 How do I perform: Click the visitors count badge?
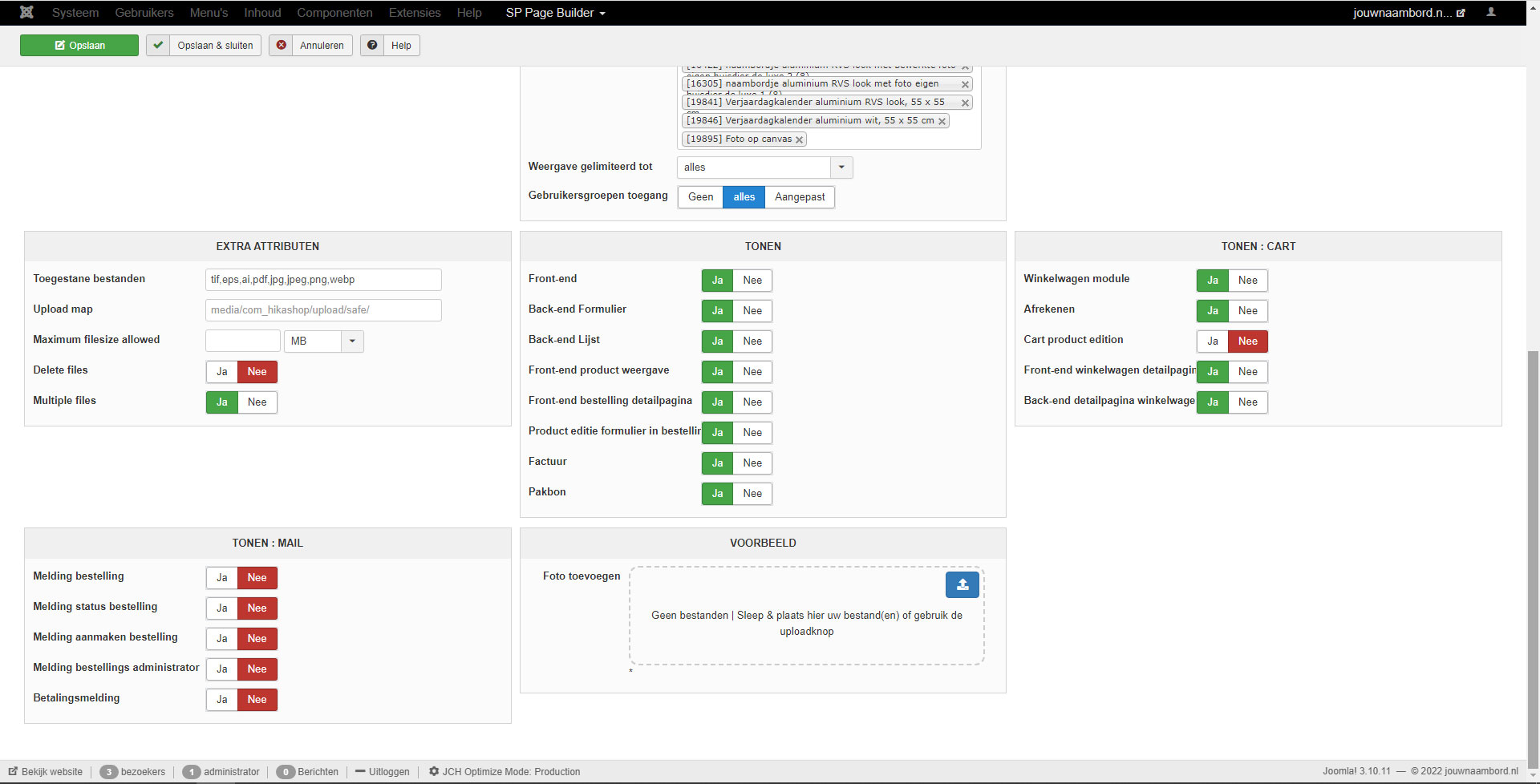[109, 772]
